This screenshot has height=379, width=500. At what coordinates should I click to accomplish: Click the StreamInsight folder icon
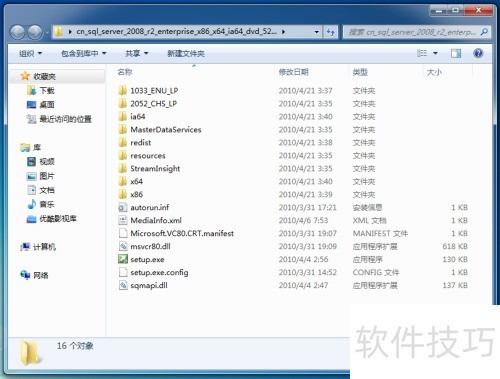(123, 168)
